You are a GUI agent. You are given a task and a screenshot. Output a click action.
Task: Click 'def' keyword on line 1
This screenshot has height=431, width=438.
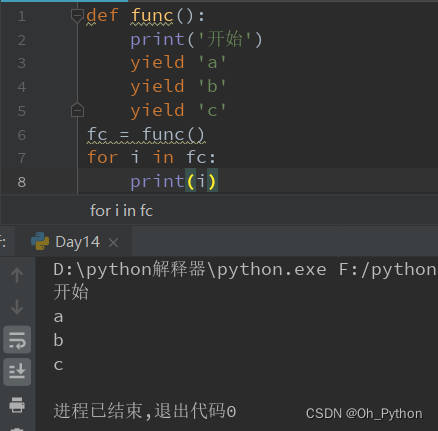click(102, 16)
